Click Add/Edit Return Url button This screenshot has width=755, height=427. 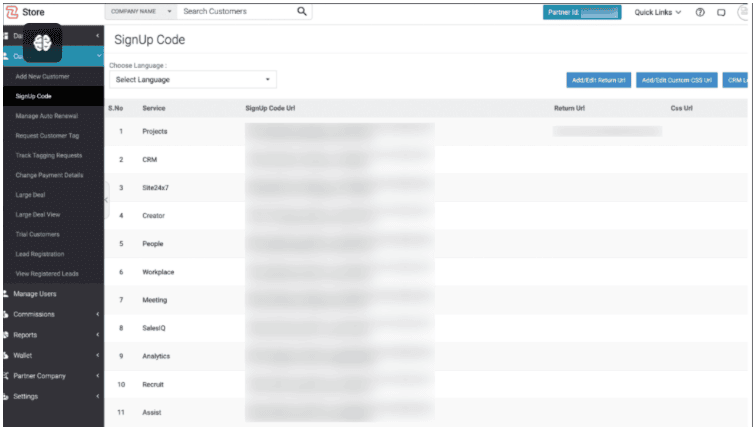(599, 80)
